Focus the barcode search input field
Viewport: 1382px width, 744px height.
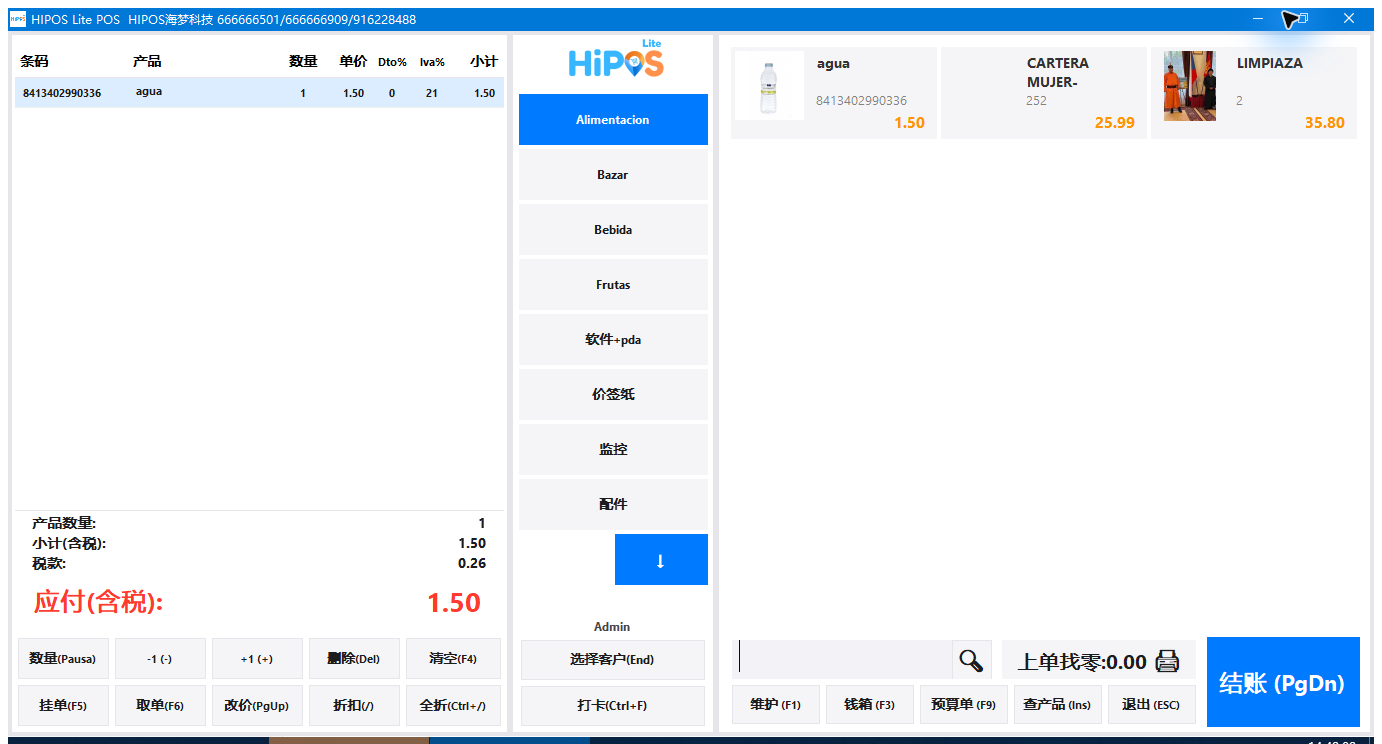coord(842,660)
